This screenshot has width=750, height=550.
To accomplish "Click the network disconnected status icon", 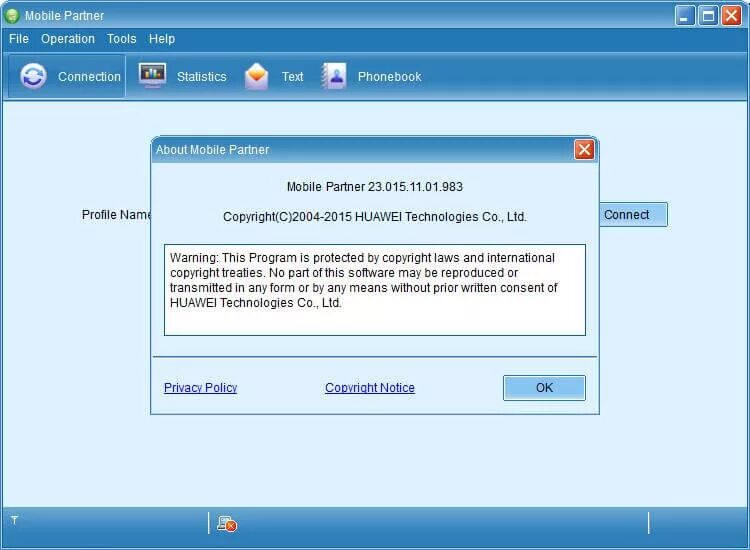I will tap(227, 524).
